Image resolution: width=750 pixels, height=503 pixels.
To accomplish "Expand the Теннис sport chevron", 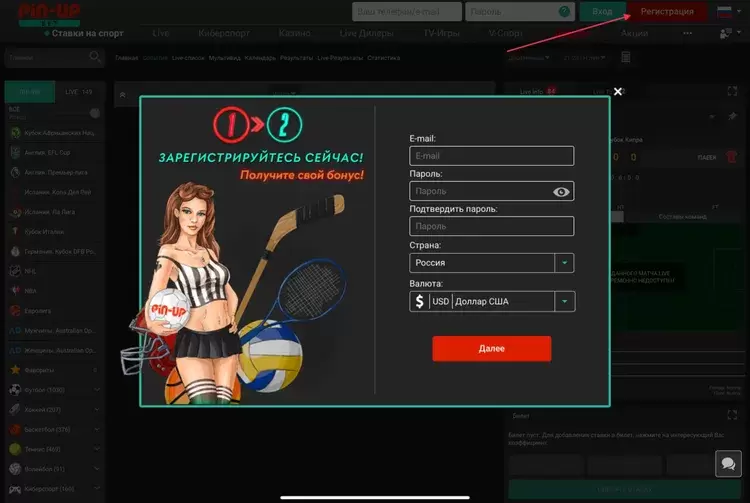I will click(97, 449).
